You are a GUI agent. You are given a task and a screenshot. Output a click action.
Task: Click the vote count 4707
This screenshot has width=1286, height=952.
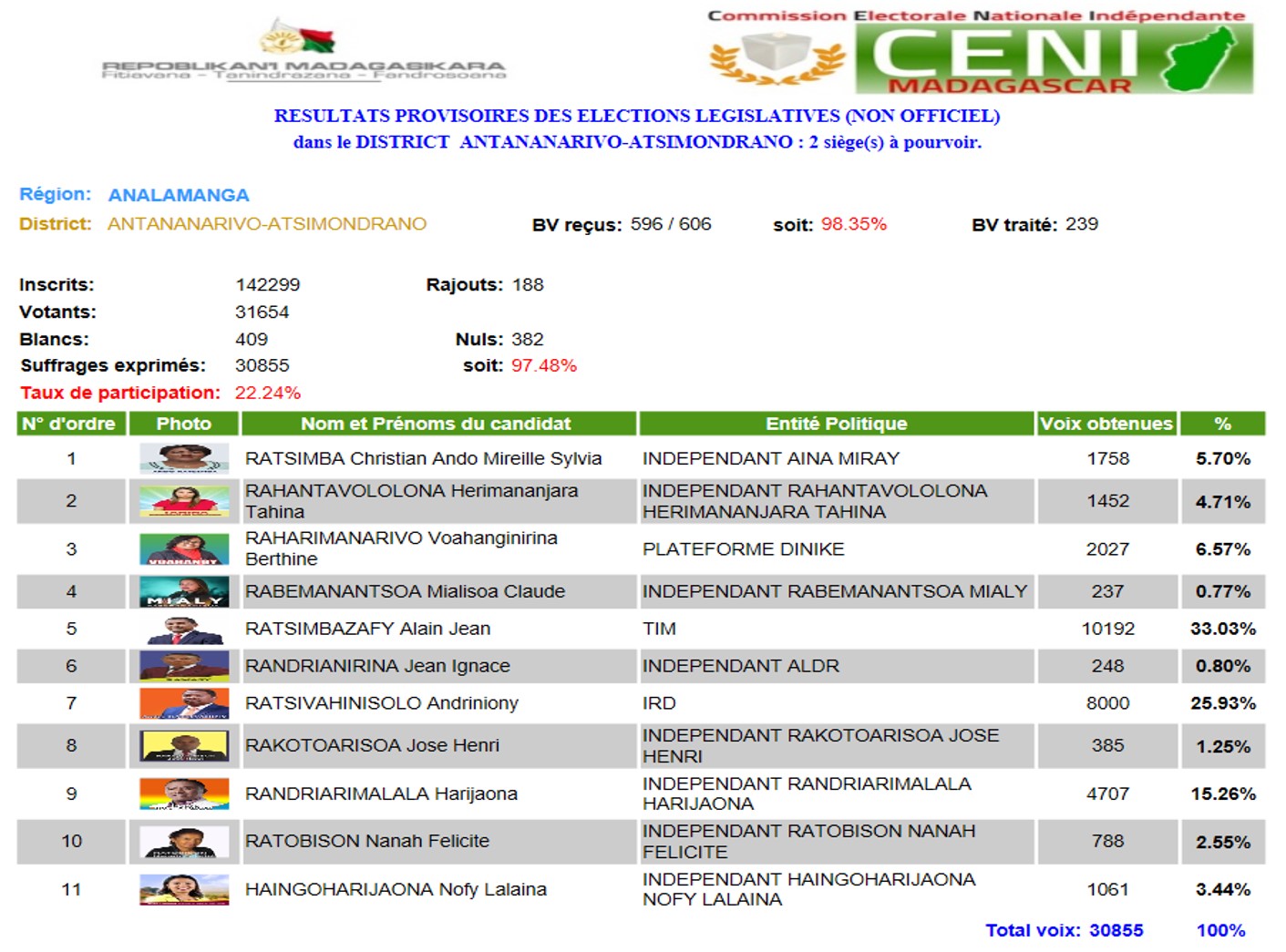click(1107, 793)
